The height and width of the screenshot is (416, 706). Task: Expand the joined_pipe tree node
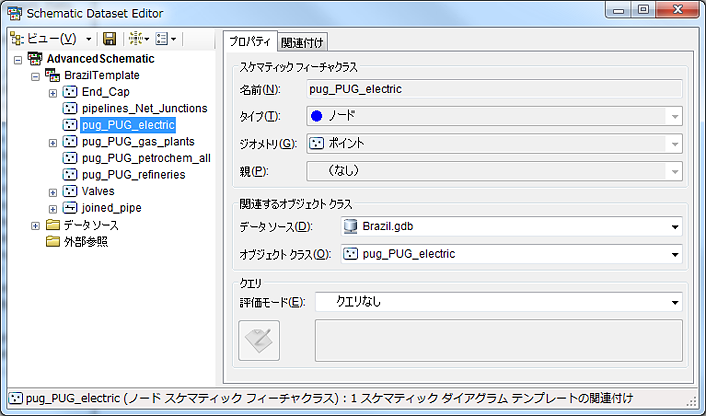point(53,209)
